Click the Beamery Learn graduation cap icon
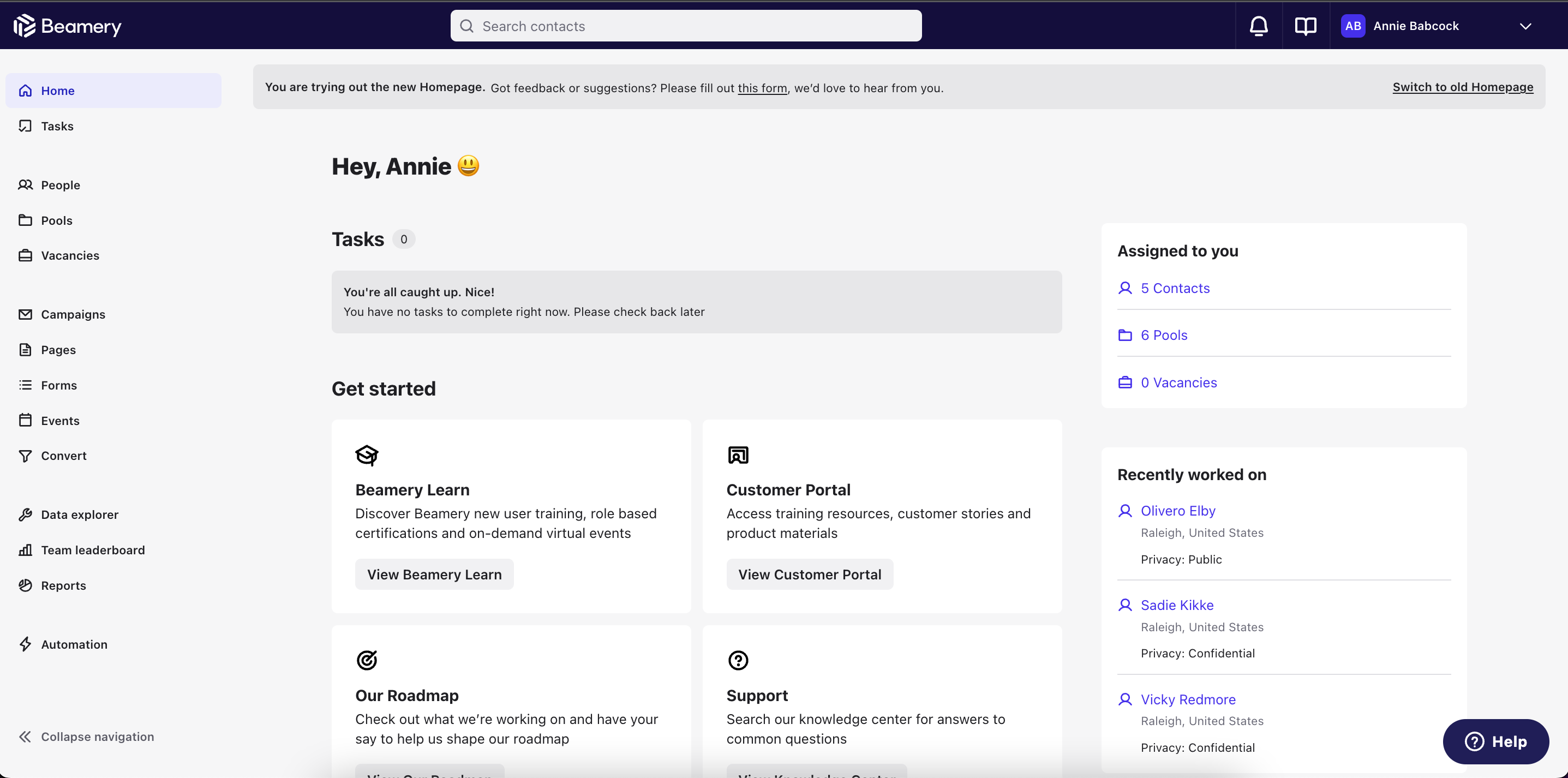This screenshot has width=1568, height=778. [x=367, y=455]
